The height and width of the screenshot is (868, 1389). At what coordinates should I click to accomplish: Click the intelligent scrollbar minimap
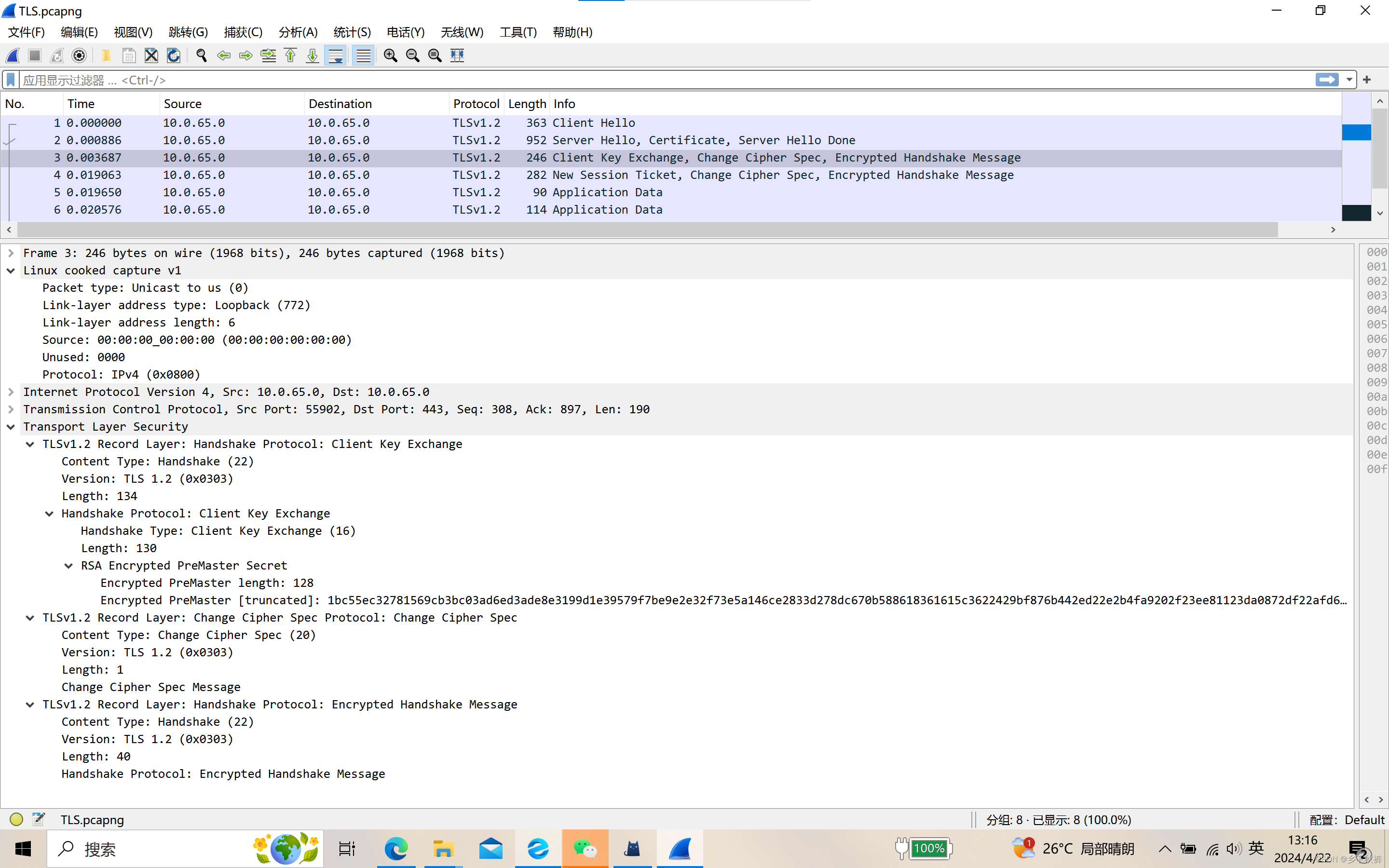[1356, 157]
